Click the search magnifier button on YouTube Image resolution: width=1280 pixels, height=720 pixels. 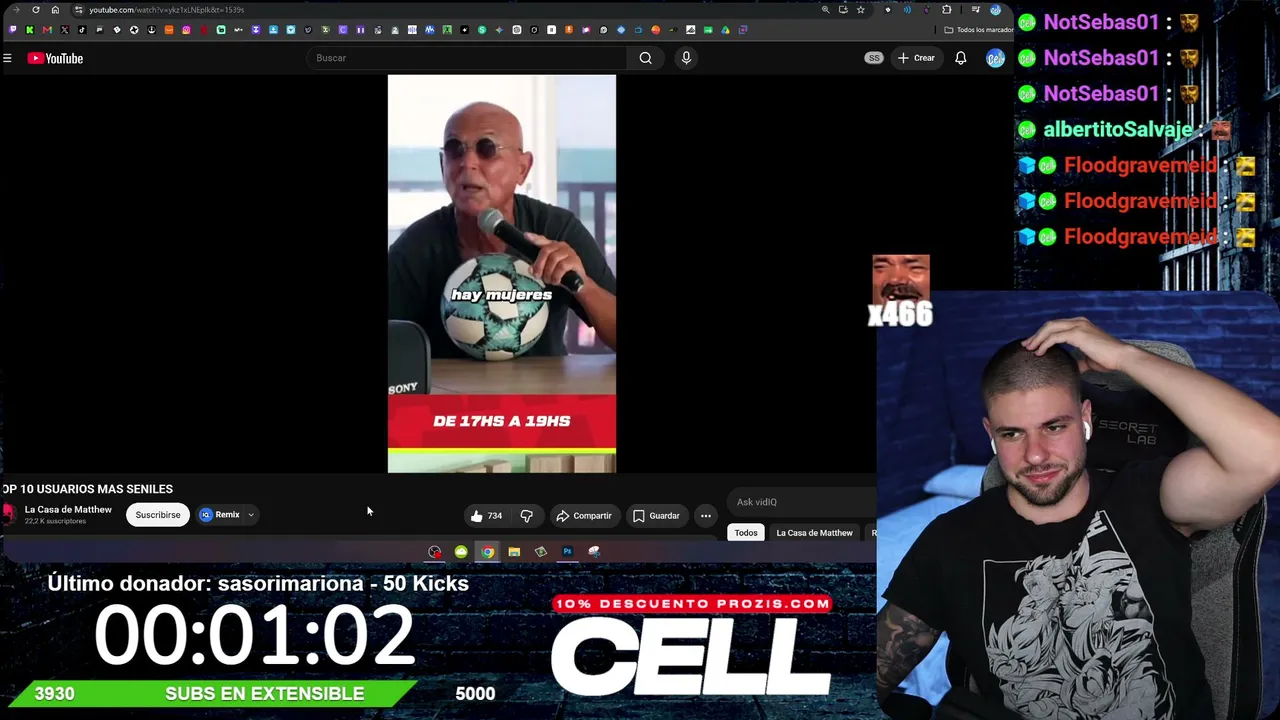click(645, 58)
